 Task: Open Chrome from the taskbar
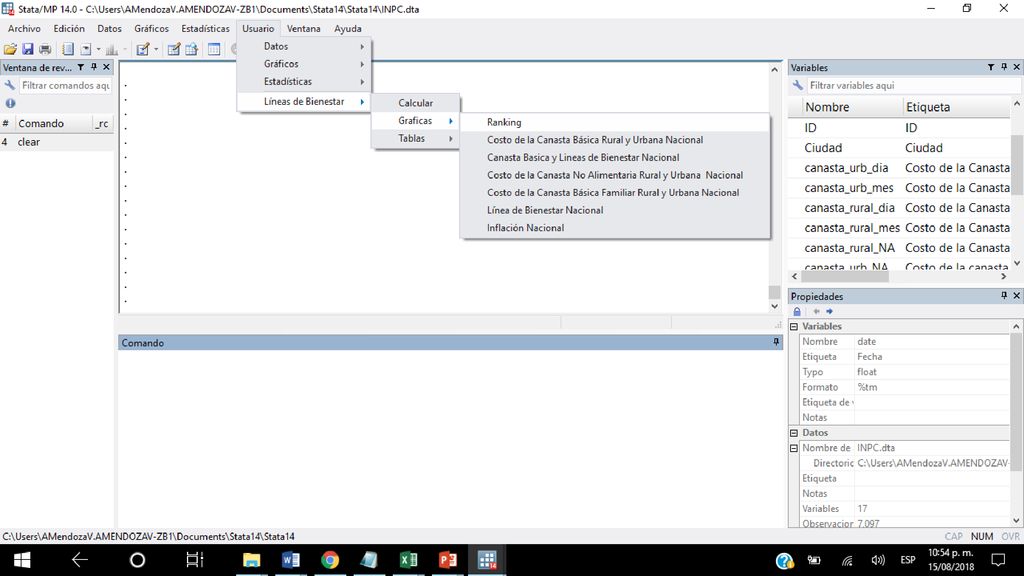click(330, 560)
